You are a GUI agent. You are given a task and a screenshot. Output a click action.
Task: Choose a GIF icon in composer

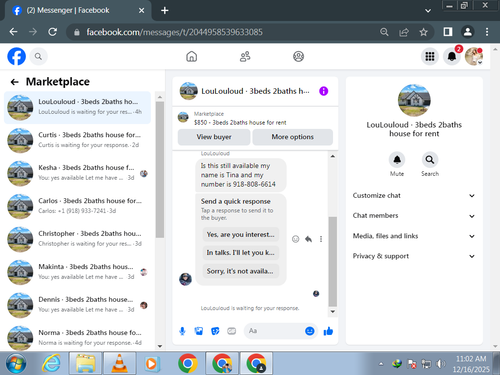pos(232,331)
